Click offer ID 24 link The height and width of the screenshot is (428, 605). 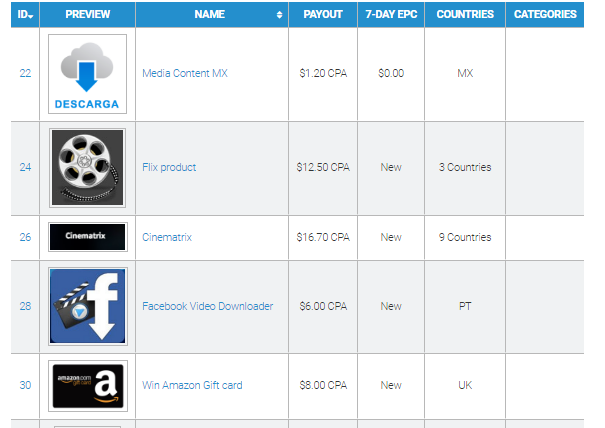25,167
